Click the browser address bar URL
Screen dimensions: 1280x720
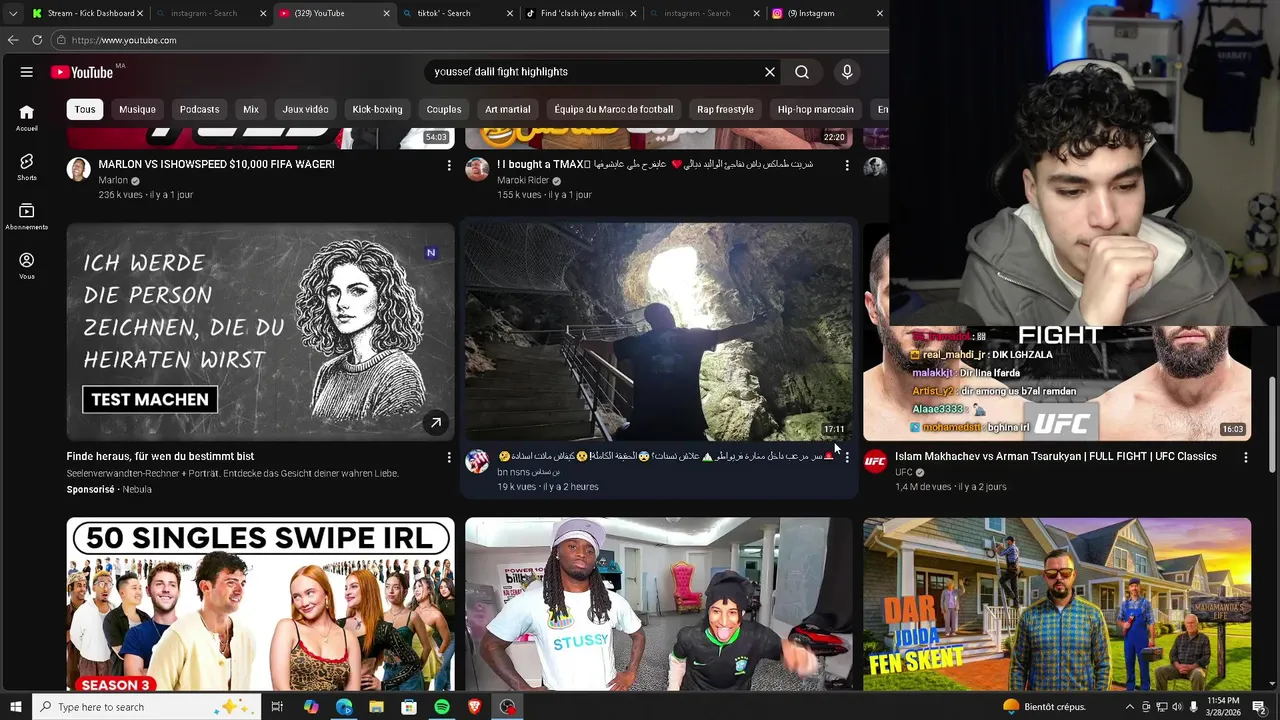(124, 40)
